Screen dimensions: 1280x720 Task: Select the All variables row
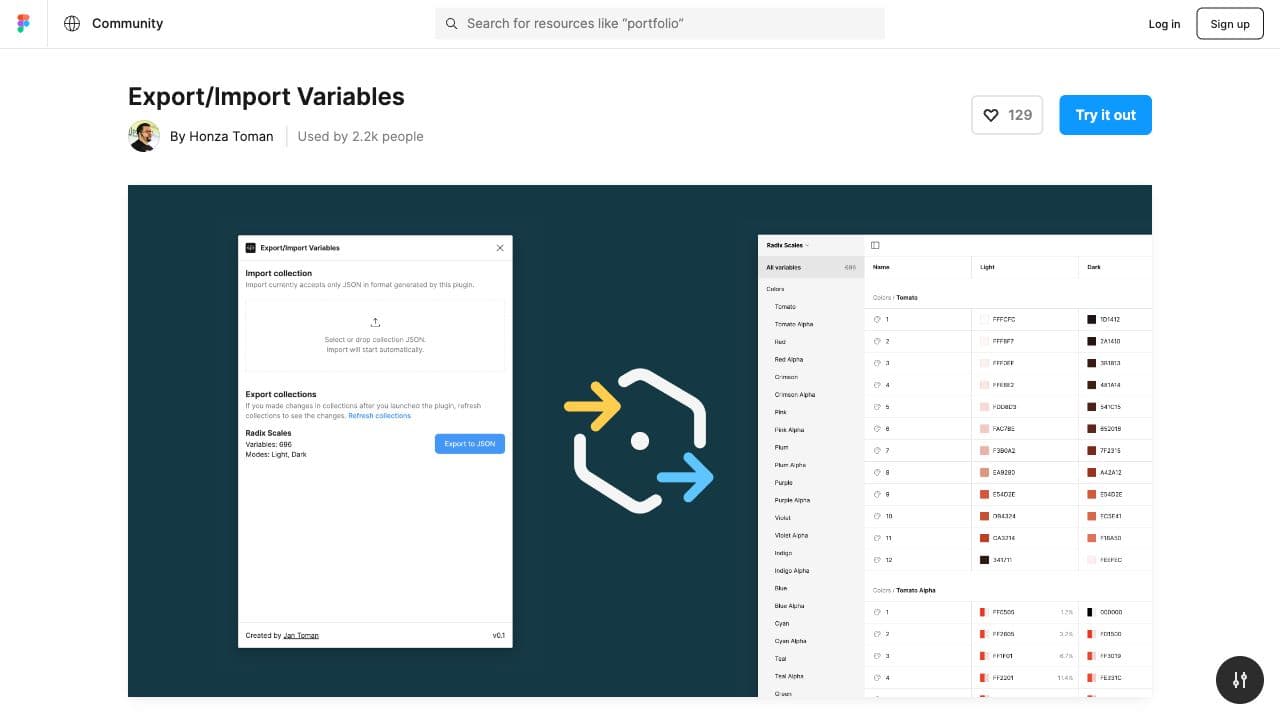tap(811, 267)
